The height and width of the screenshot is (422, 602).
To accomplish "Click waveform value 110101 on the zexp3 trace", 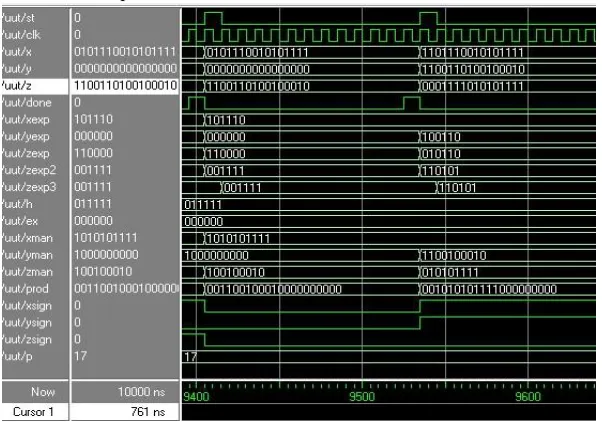I will 457,188.
